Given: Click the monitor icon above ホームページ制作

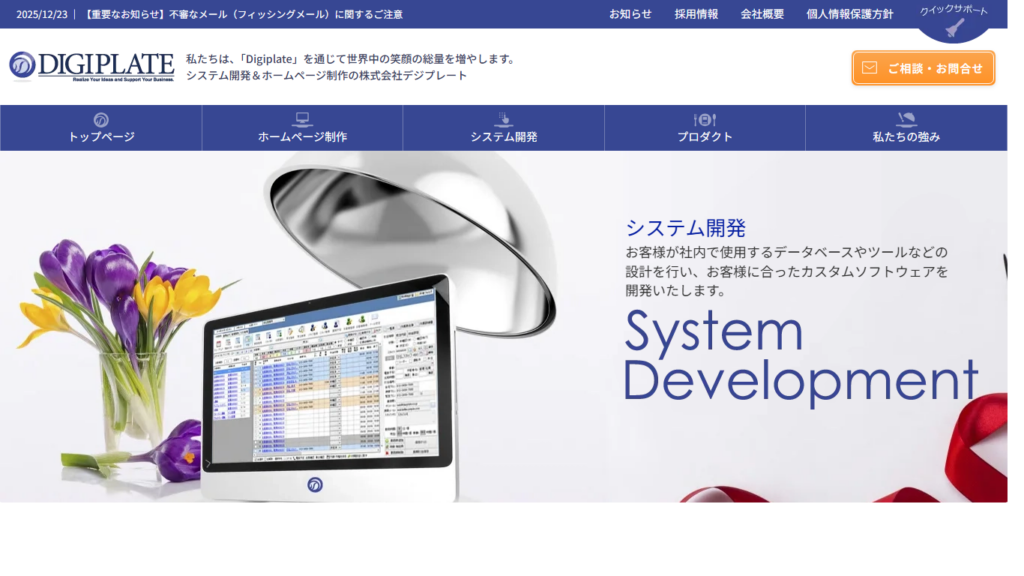Looking at the screenshot, I should [x=302, y=119].
